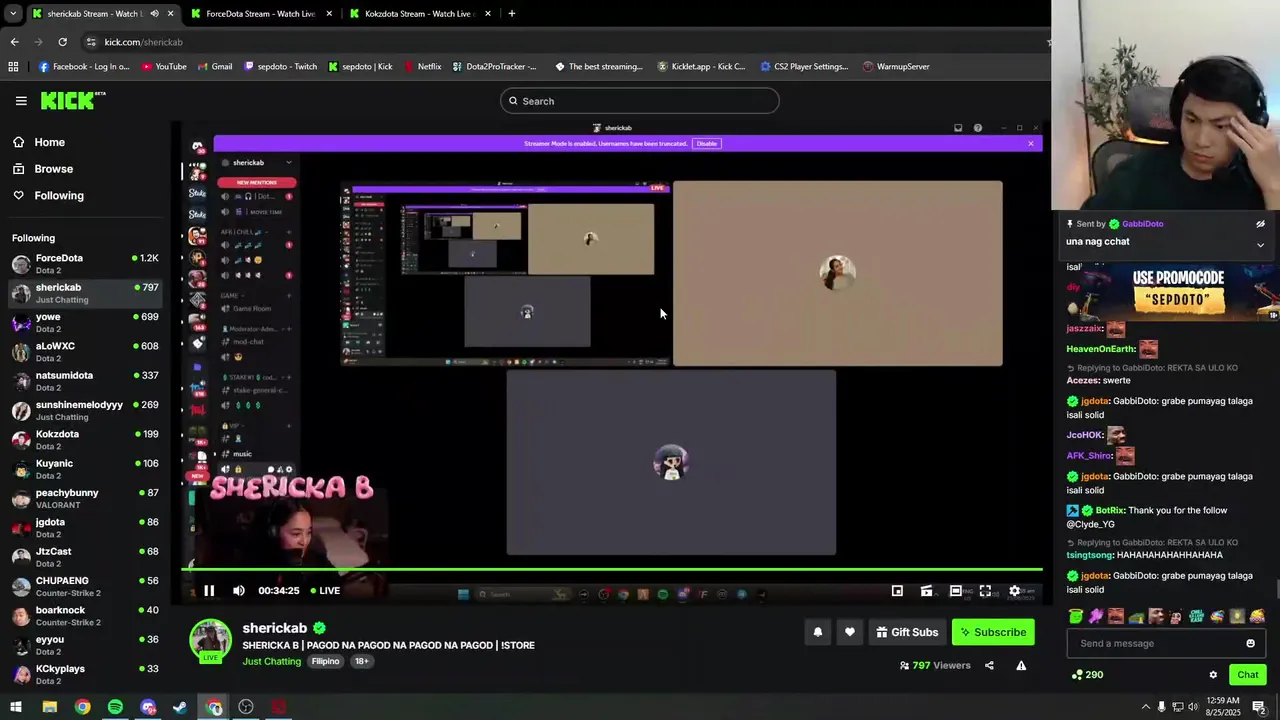Go to the Kick logo homepage
The width and height of the screenshot is (1280, 720).
pyautogui.click(x=73, y=100)
